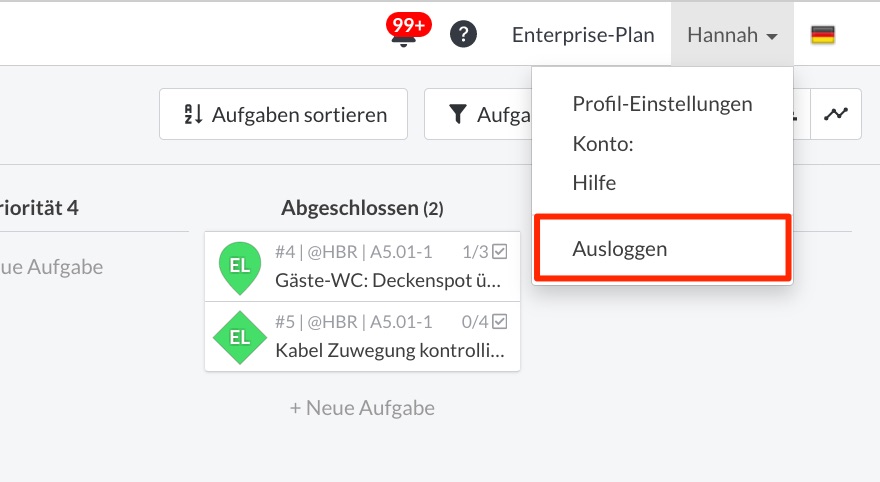Viewport: 880px width, 482px height.
Task: Open the notifications bell with 99+ badge
Action: pyautogui.click(x=405, y=34)
